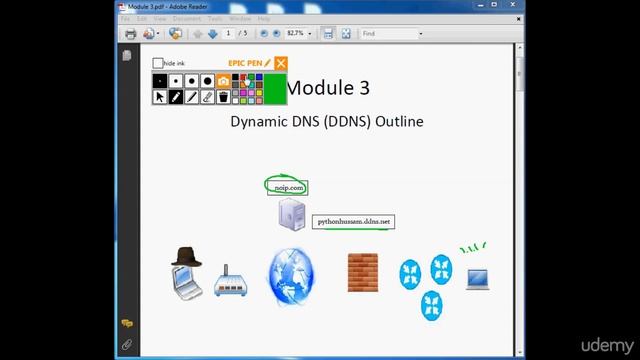Pick the brown color swatch
Screen dimensions: 640x360
tap(259, 85)
